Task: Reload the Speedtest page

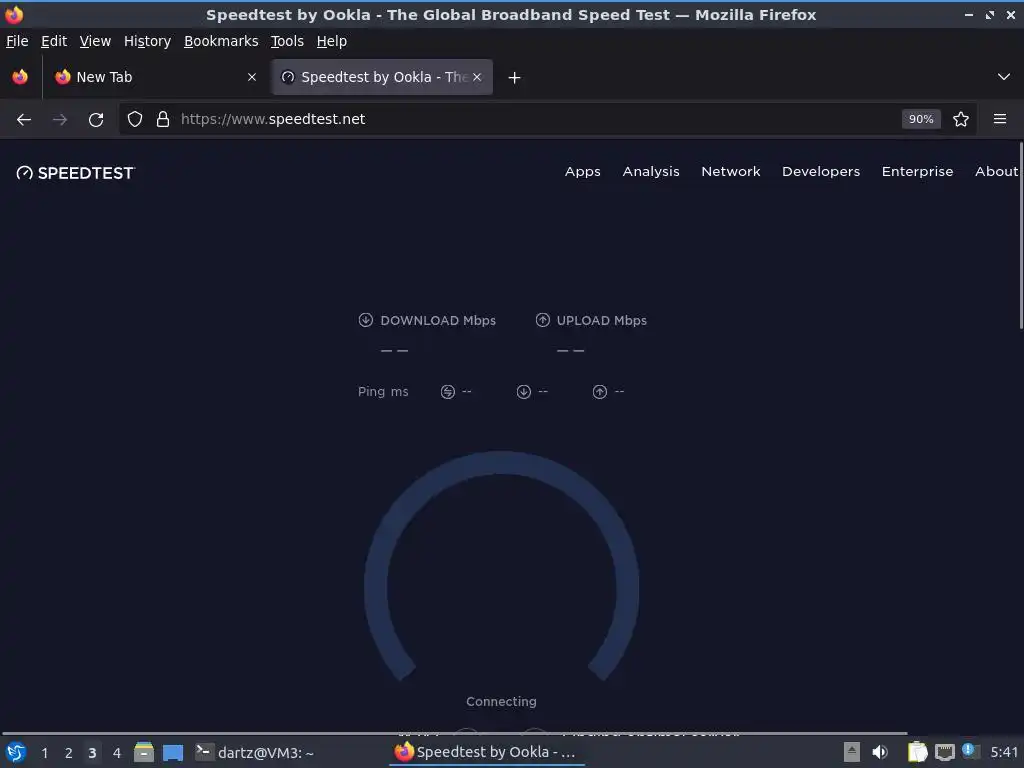Action: [96, 120]
